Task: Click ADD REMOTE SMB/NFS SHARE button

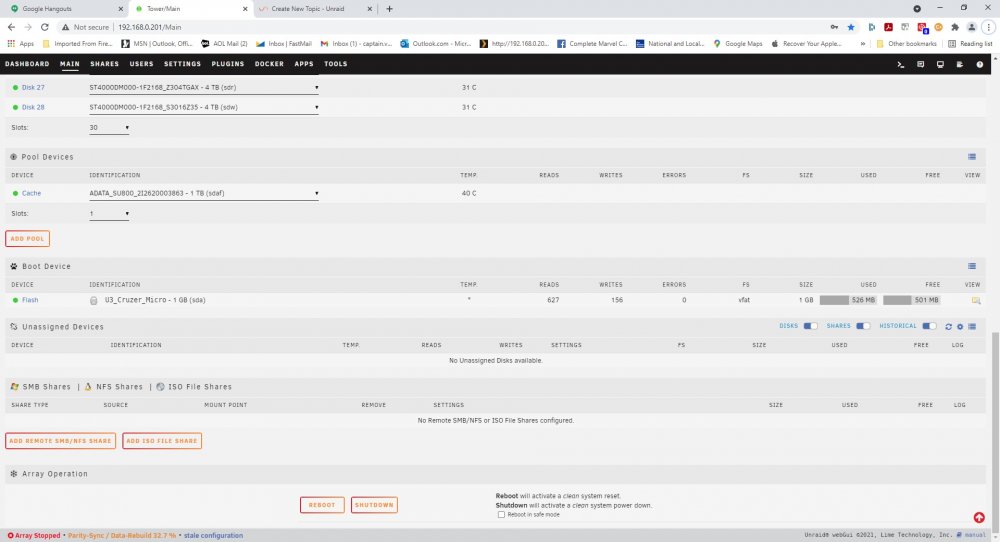Action: coord(61,441)
